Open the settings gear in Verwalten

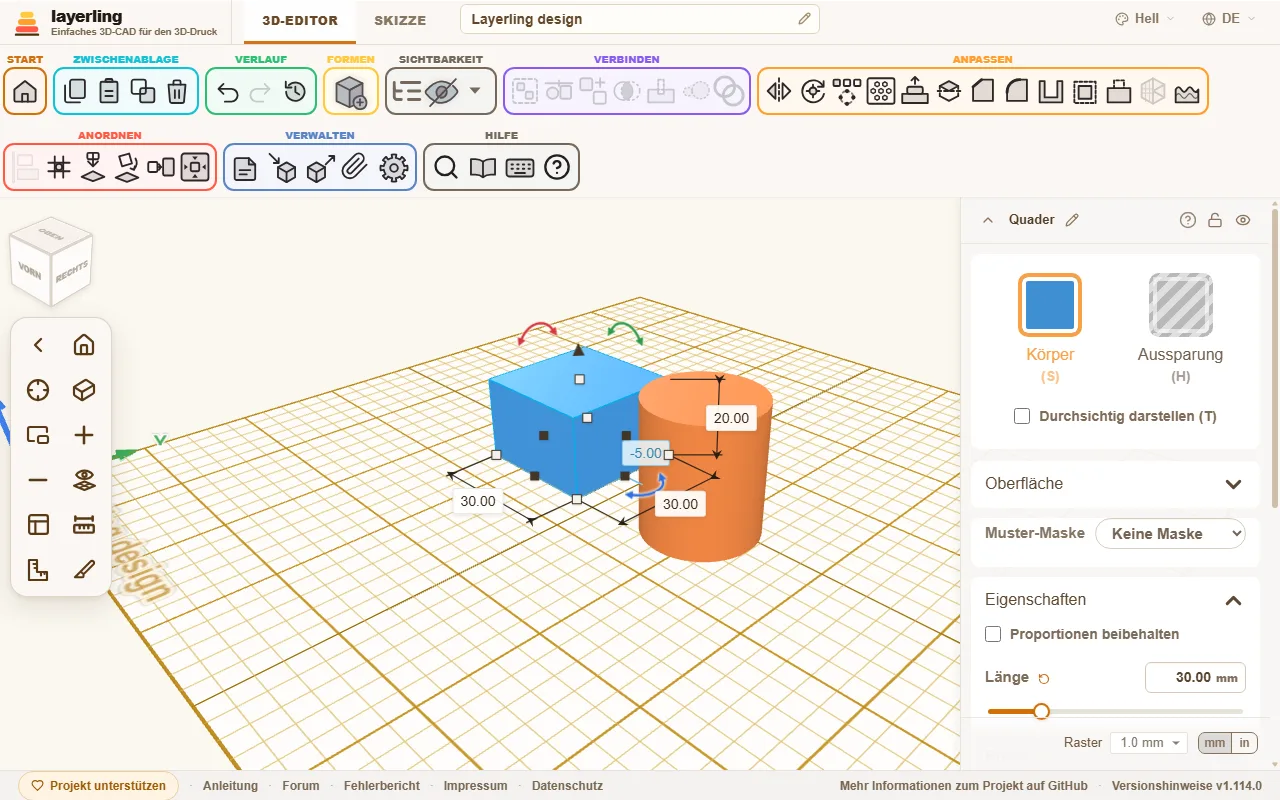(394, 168)
